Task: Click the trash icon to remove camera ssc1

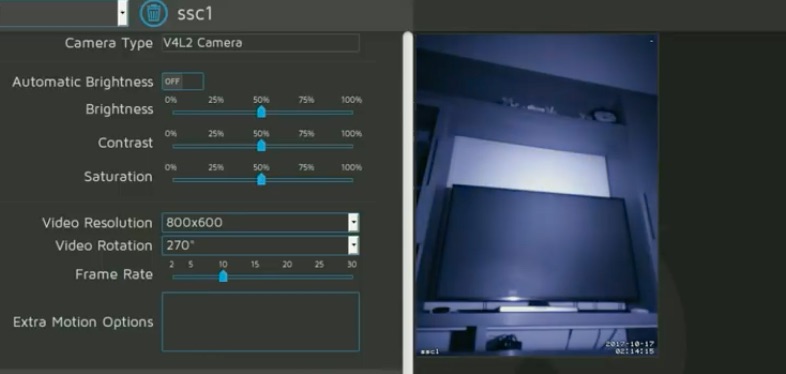Action: (x=153, y=13)
